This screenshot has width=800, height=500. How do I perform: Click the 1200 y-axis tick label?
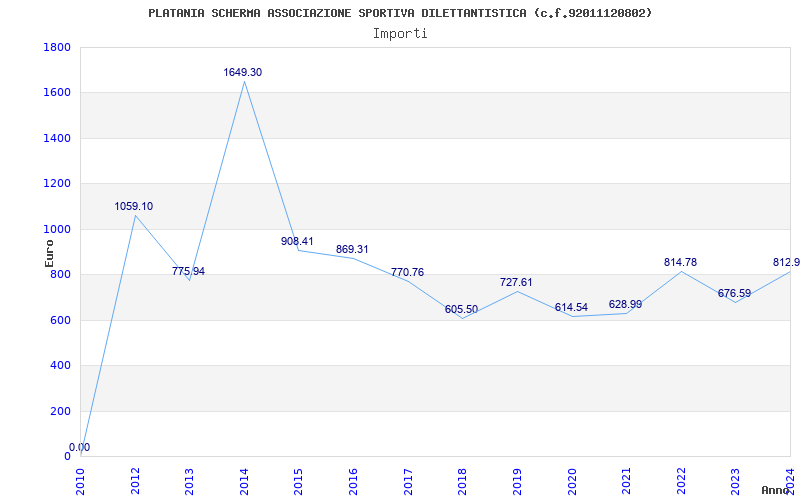(x=57, y=184)
